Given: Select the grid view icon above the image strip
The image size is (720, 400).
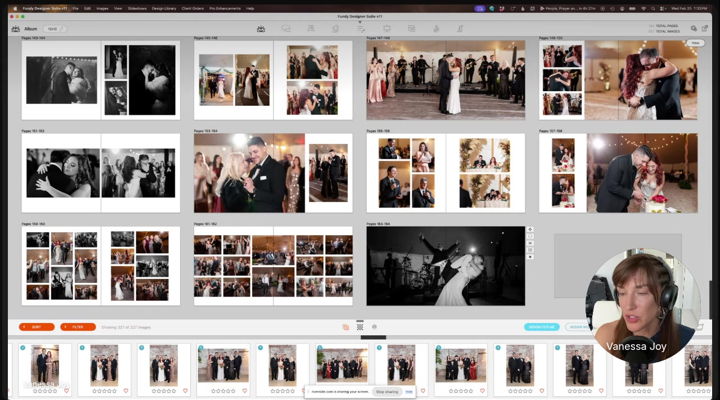Looking at the screenshot, I should (x=360, y=326).
